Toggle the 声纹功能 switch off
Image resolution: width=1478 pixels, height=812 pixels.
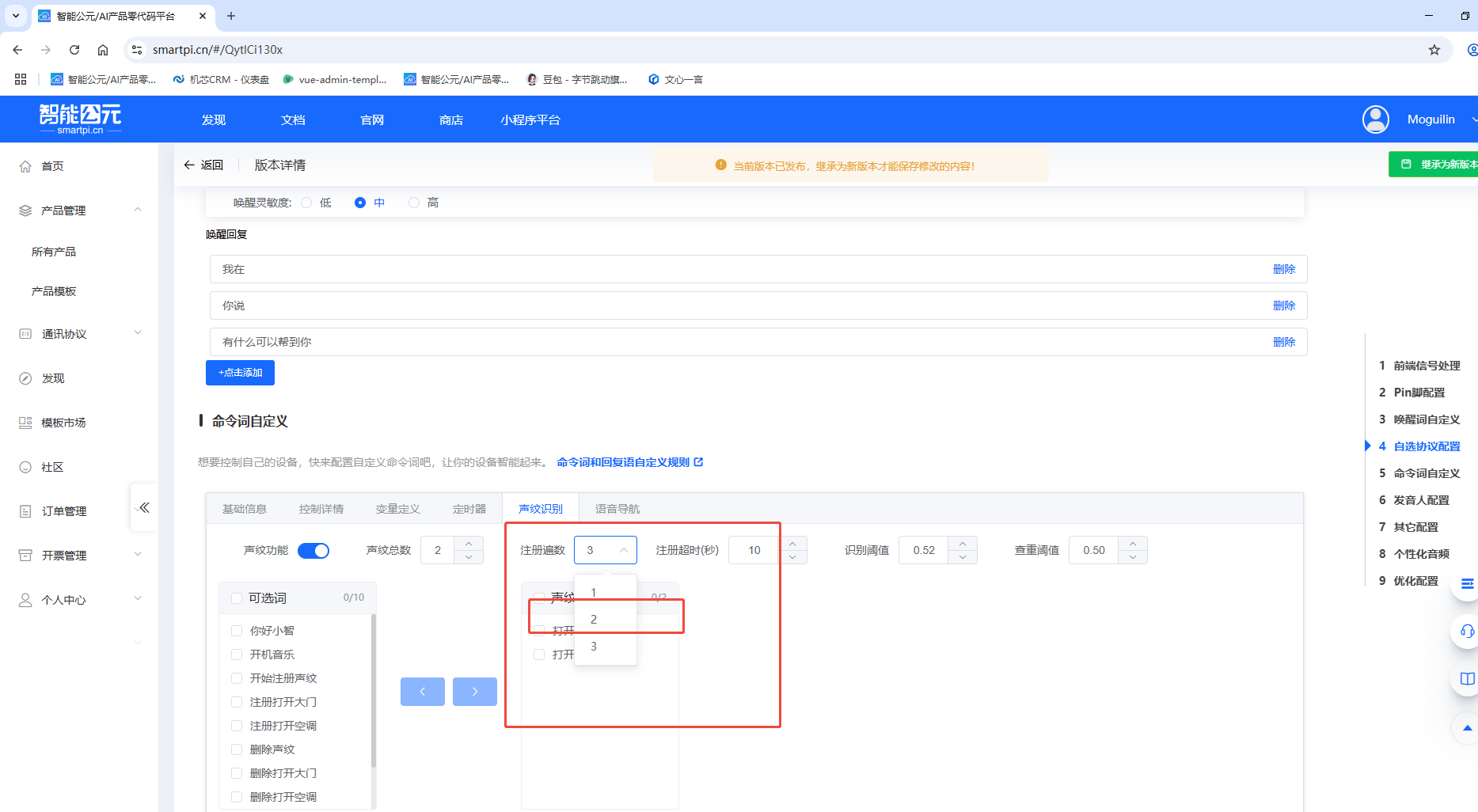point(313,550)
